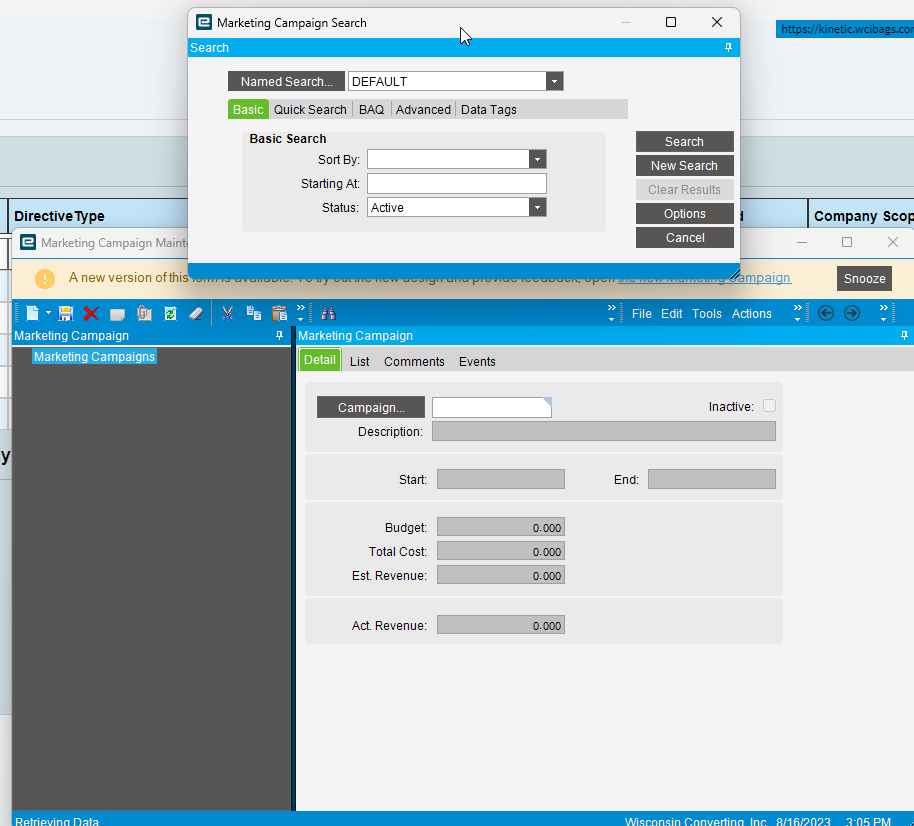
Task: Click the Est. Revenue value field
Action: (x=501, y=575)
